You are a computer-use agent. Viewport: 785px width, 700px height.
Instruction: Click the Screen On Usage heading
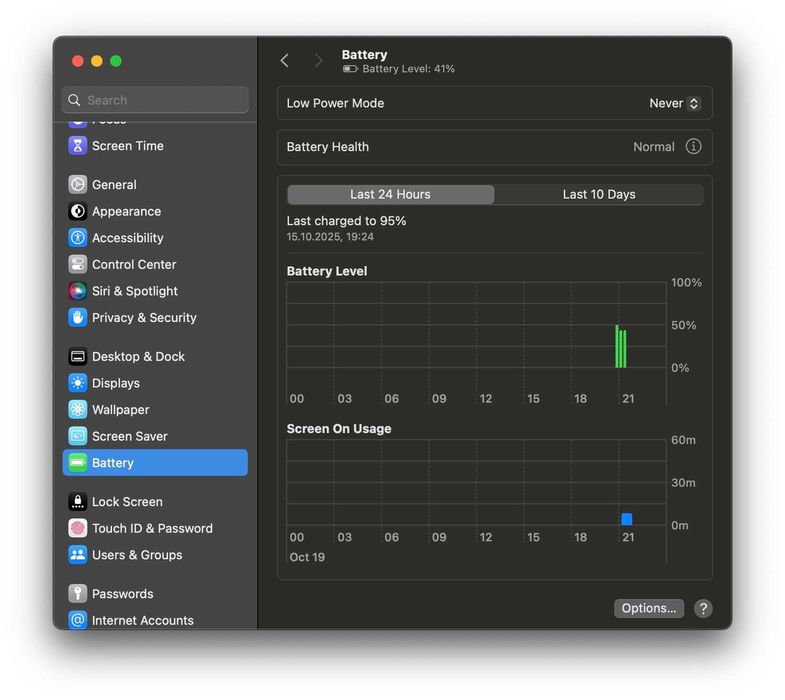pyautogui.click(x=339, y=429)
